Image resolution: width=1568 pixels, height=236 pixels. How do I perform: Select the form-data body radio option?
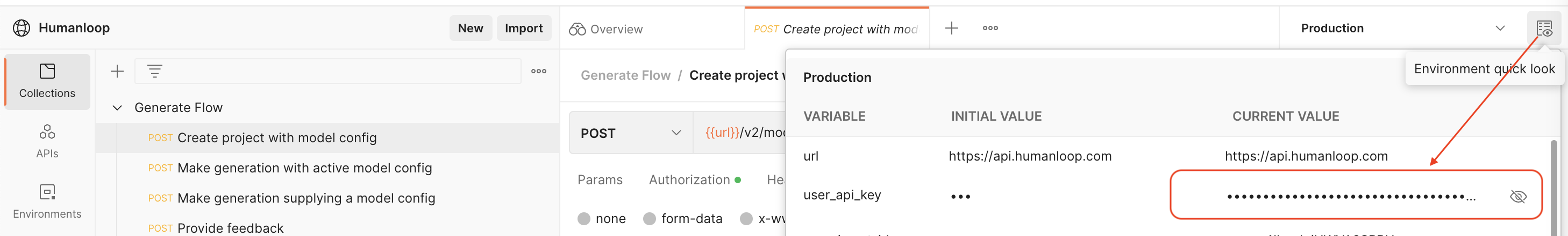pos(650,219)
